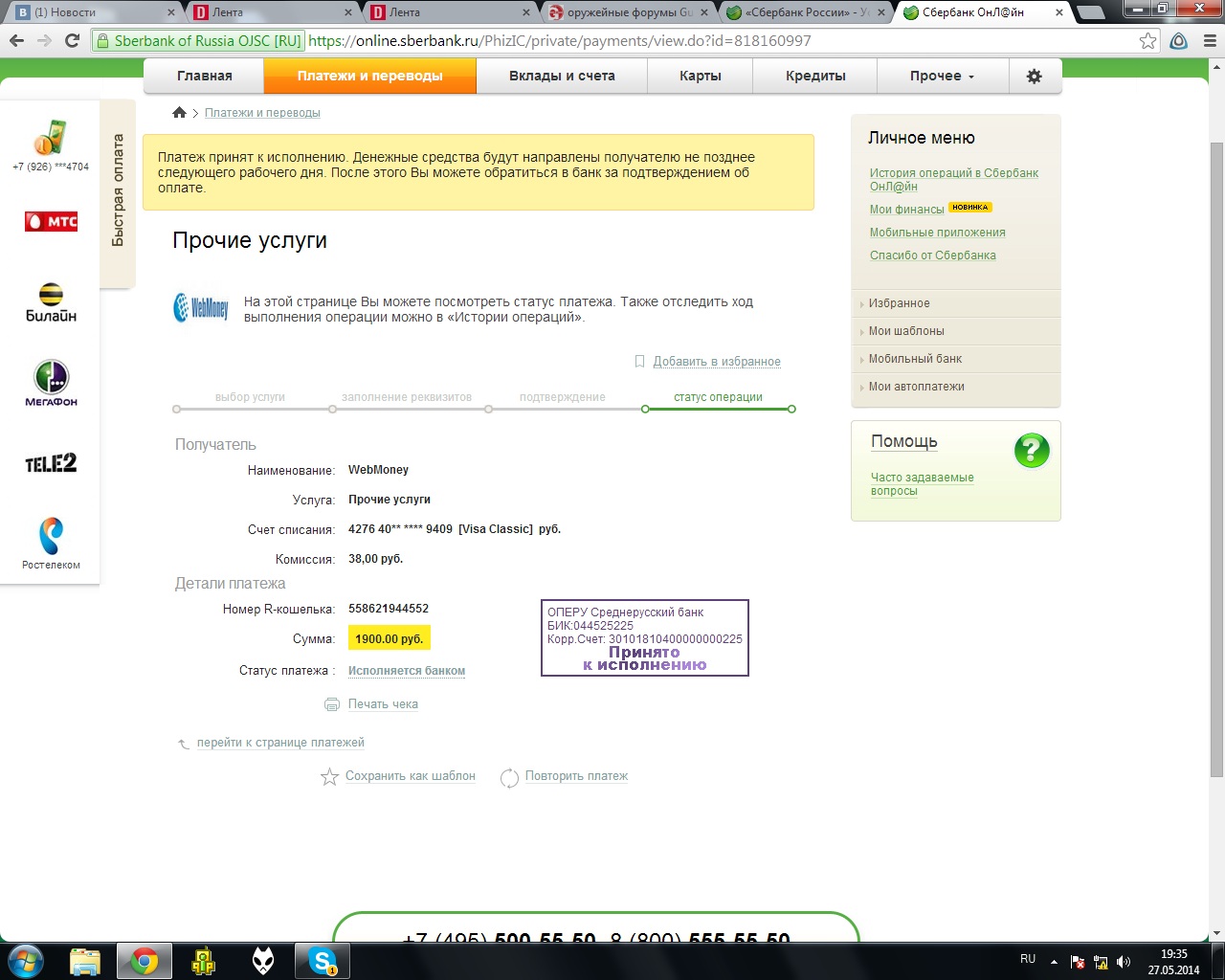Viewport: 1225px width, 980px height.
Task: Click the page vertical scrollbar
Action: [1216, 459]
